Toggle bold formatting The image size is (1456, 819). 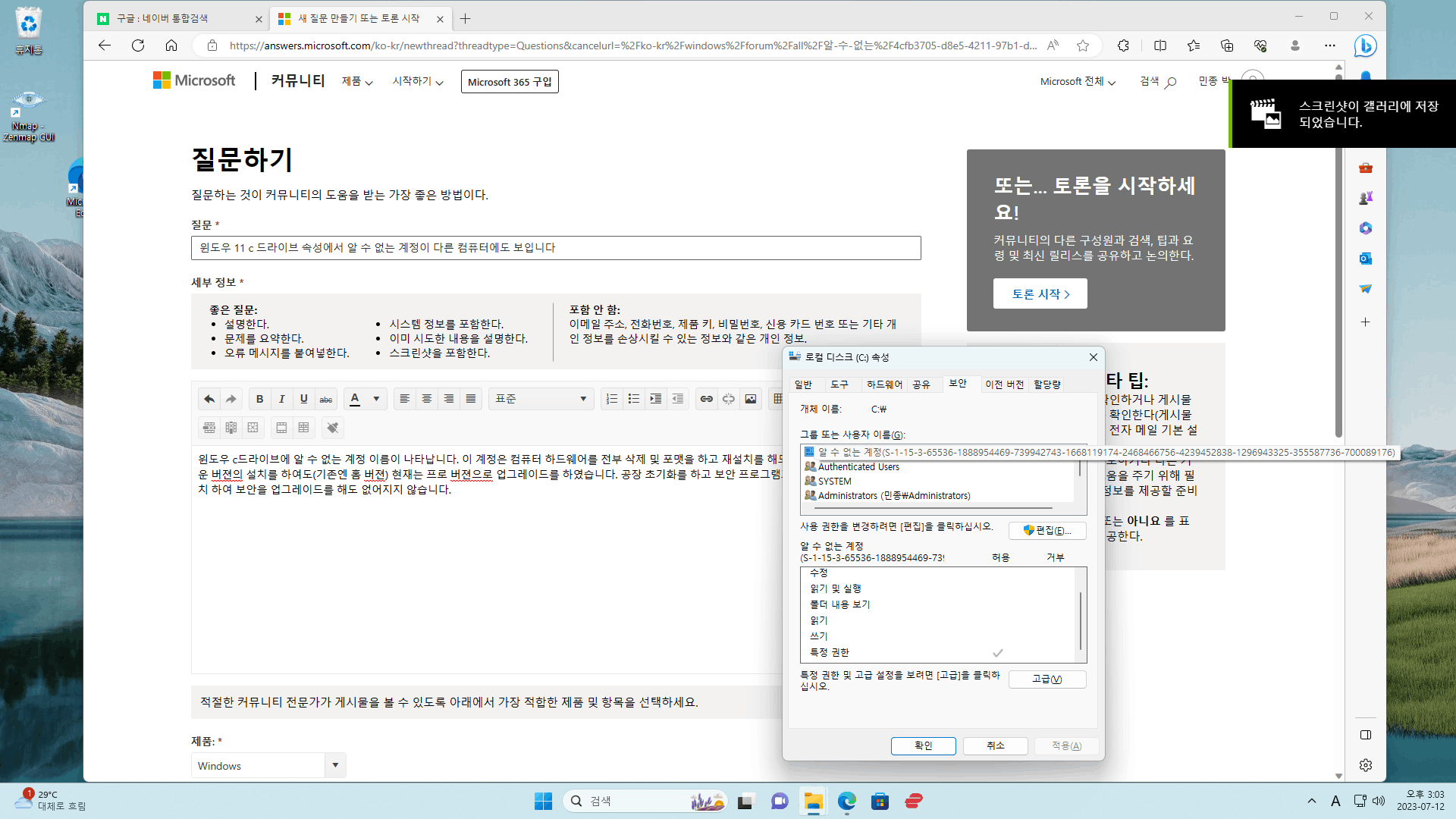[260, 399]
